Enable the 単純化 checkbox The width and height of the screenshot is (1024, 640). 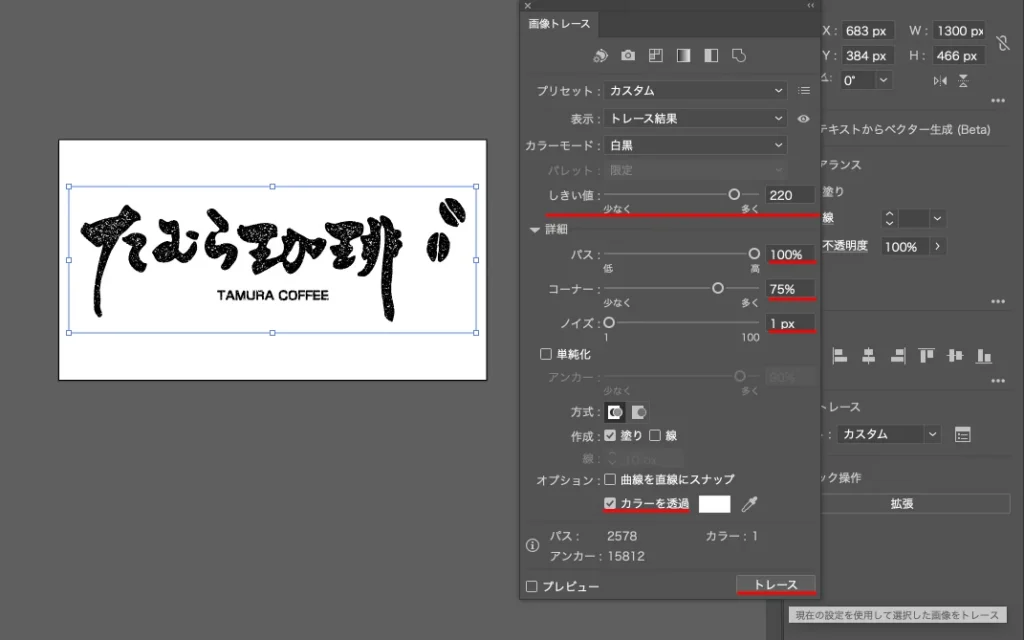click(x=546, y=354)
